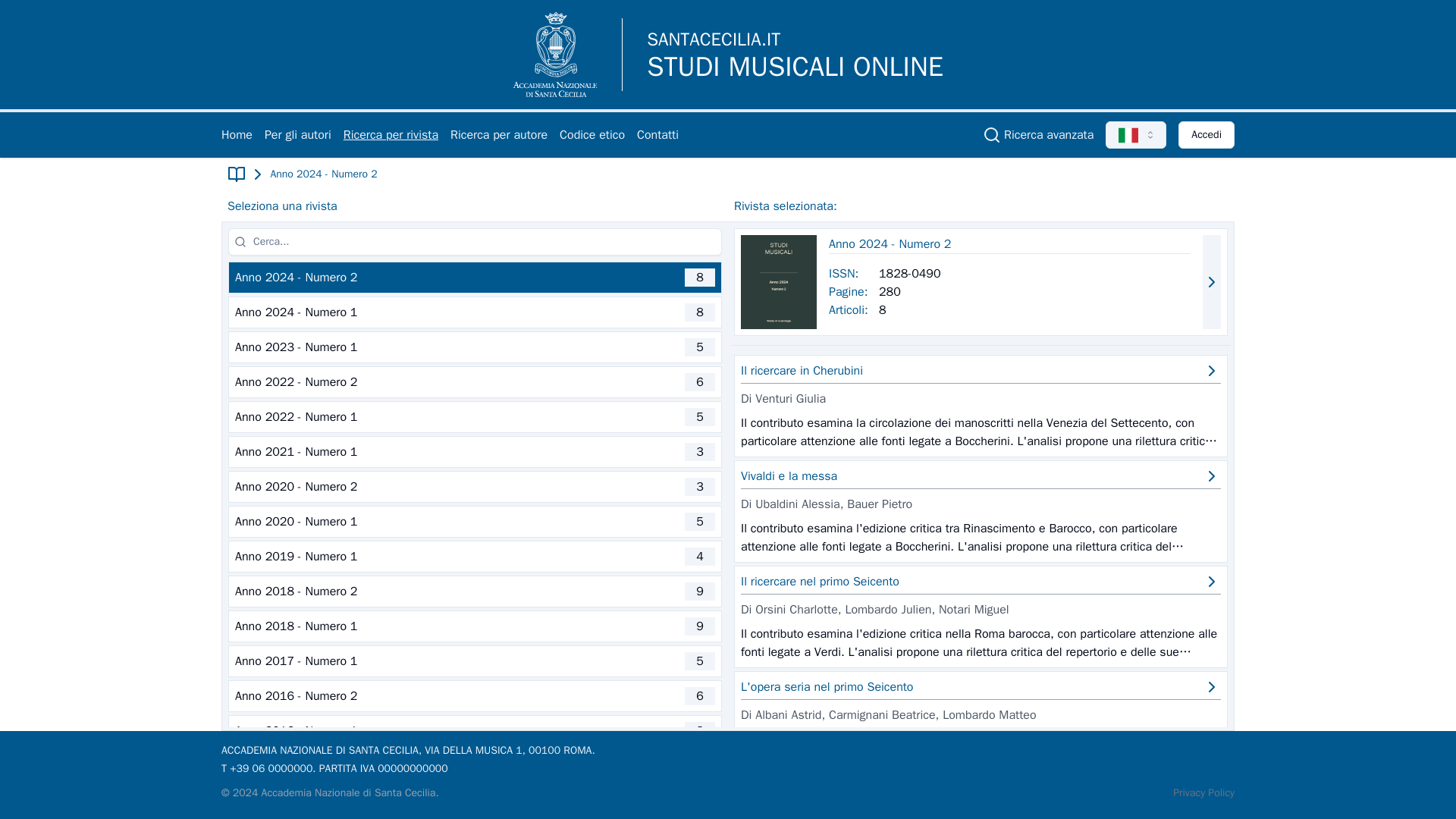Click the Pagine value 280
Image resolution: width=1456 pixels, height=819 pixels.
890,292
